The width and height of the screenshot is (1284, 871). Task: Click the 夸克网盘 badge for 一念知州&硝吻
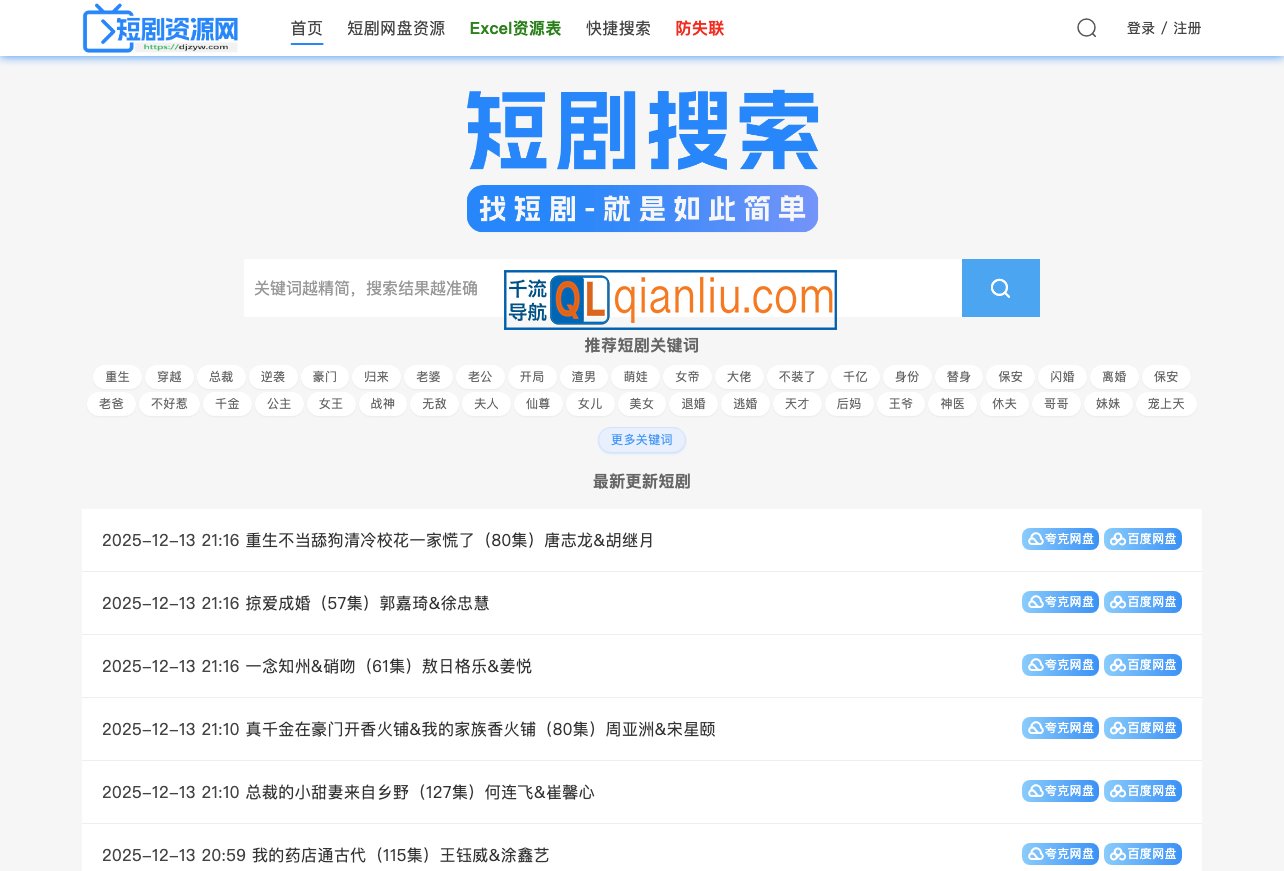(x=1060, y=664)
